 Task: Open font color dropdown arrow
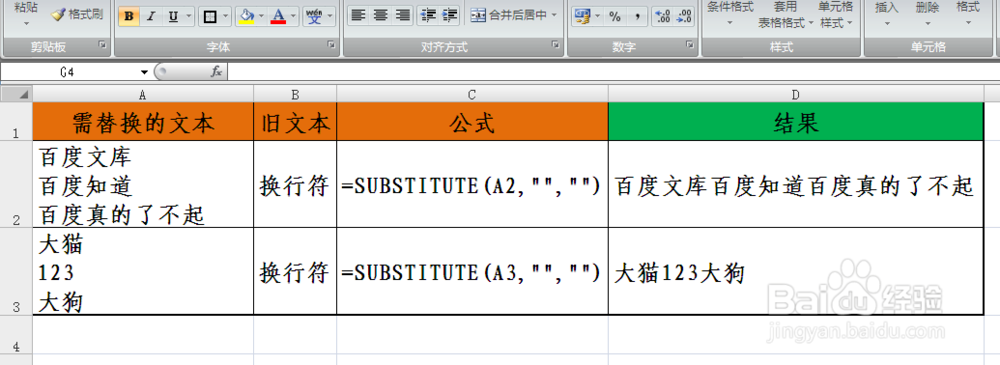(293, 17)
